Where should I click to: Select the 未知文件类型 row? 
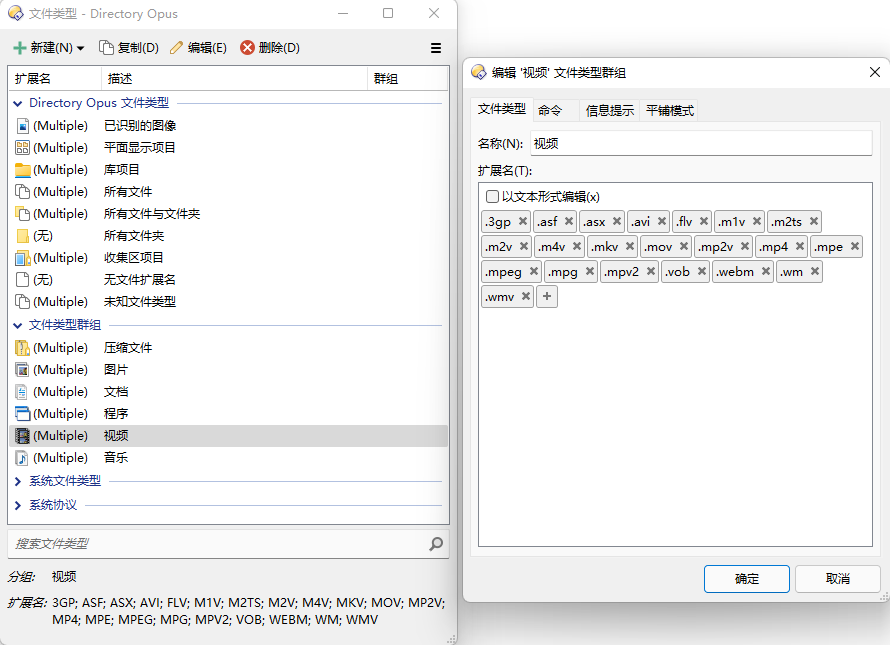point(229,302)
